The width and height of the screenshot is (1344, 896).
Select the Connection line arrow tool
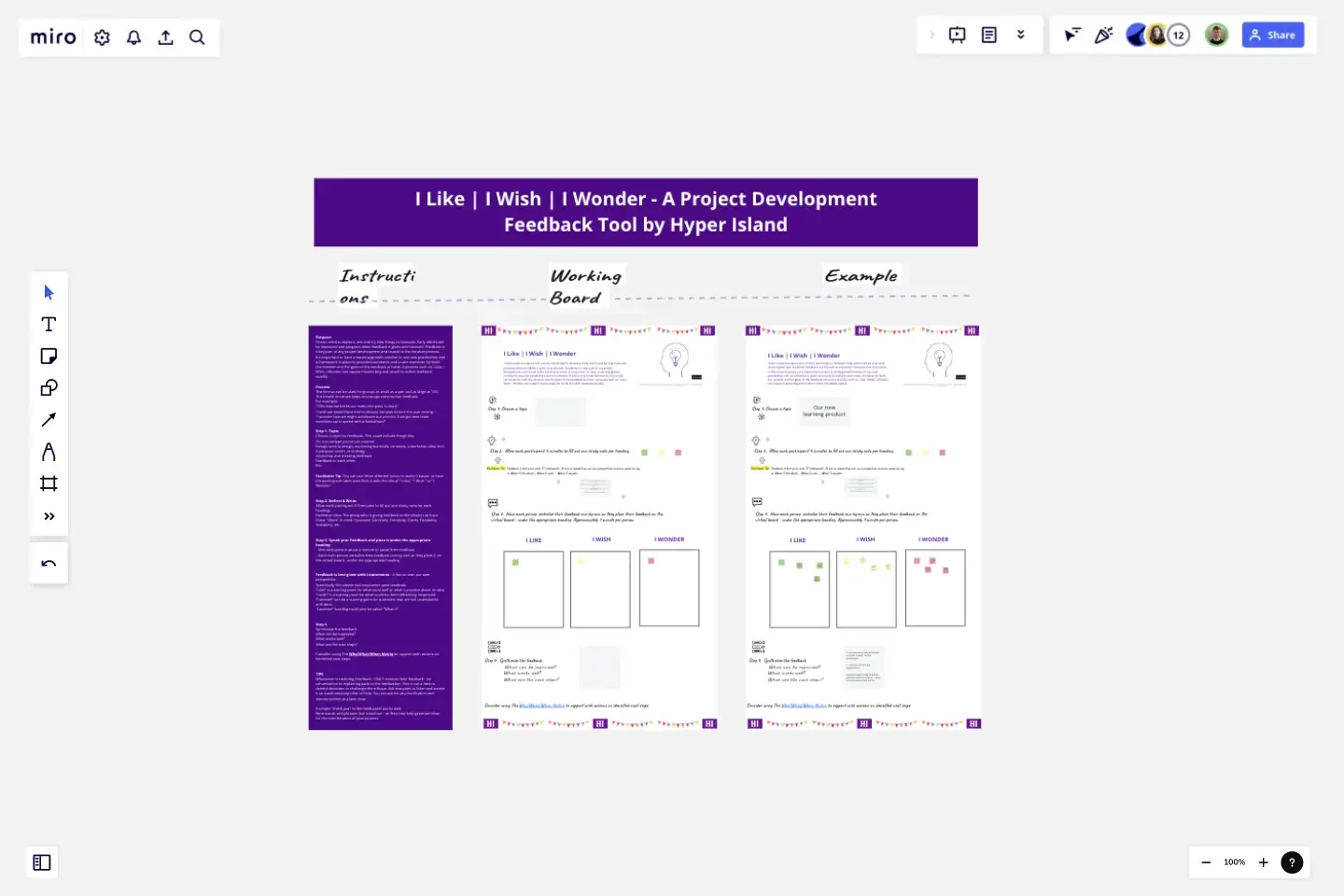[x=49, y=419]
